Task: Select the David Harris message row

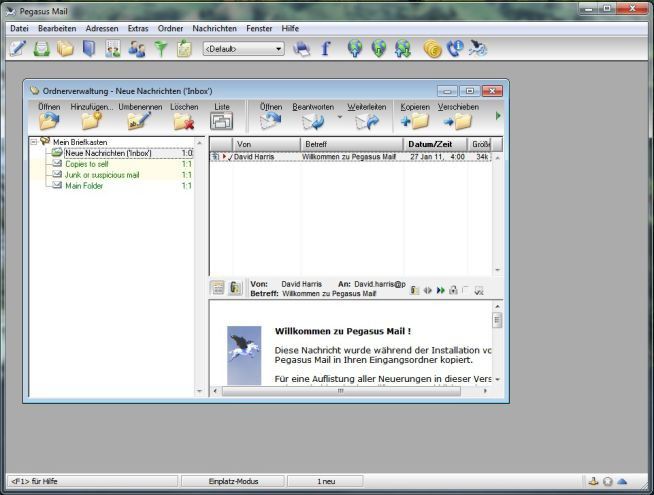Action: (x=351, y=157)
